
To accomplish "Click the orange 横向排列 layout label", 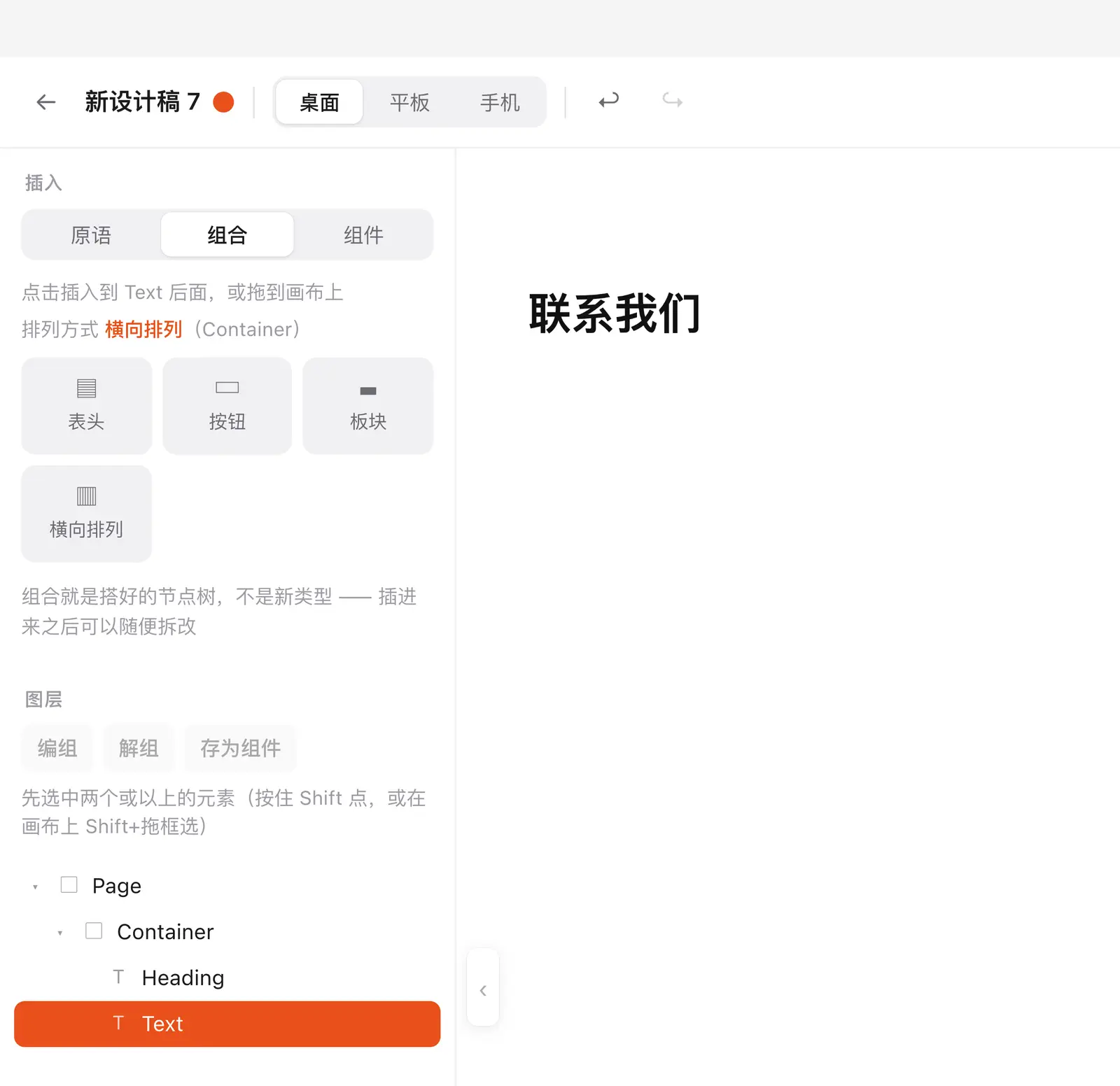I will point(143,329).
